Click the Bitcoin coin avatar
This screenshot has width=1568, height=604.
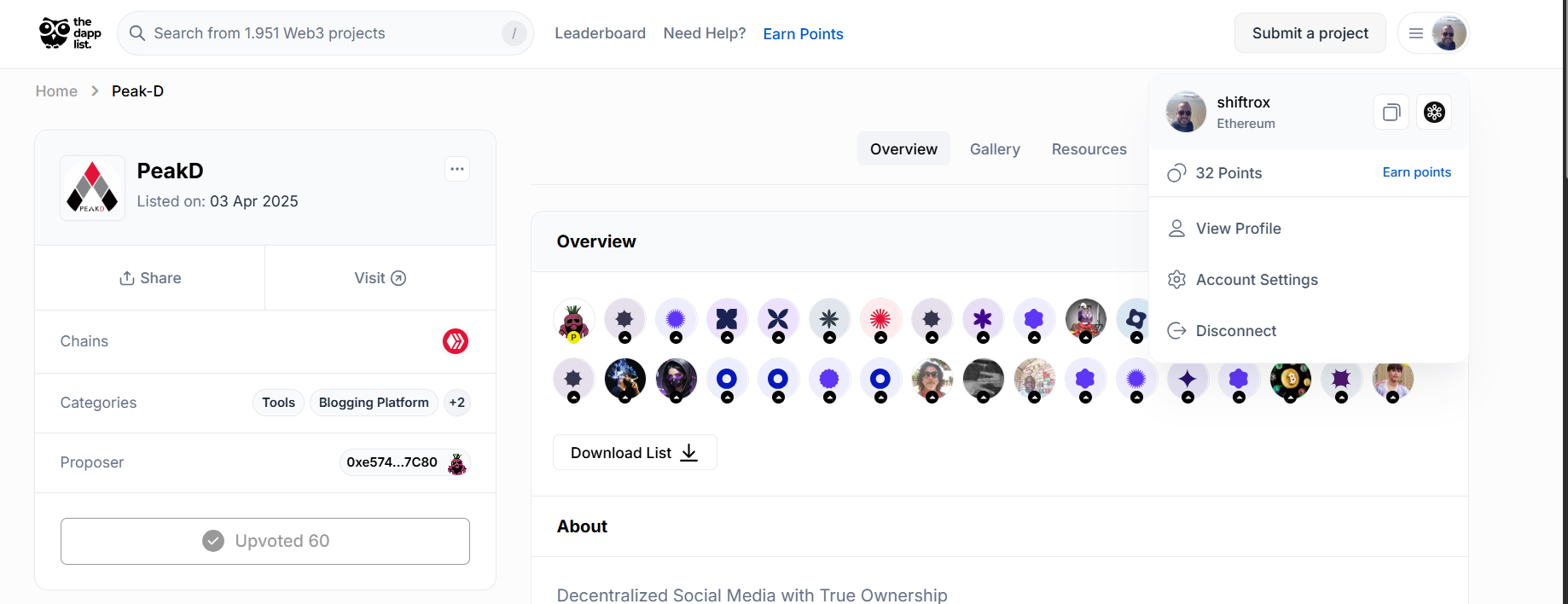pyautogui.click(x=1290, y=379)
